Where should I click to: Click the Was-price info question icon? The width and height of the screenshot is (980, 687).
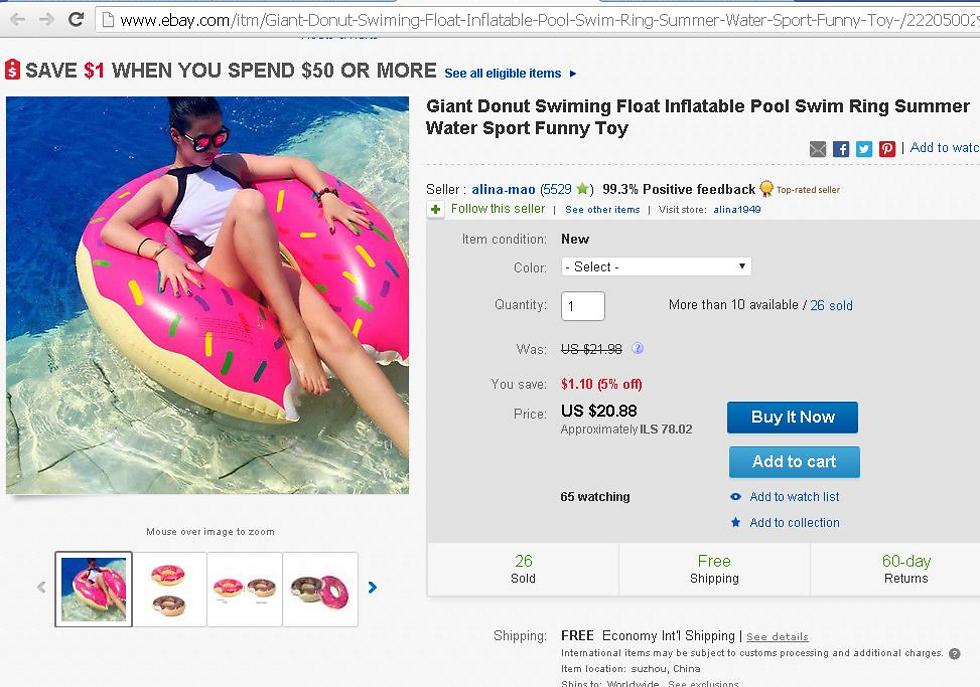(638, 349)
